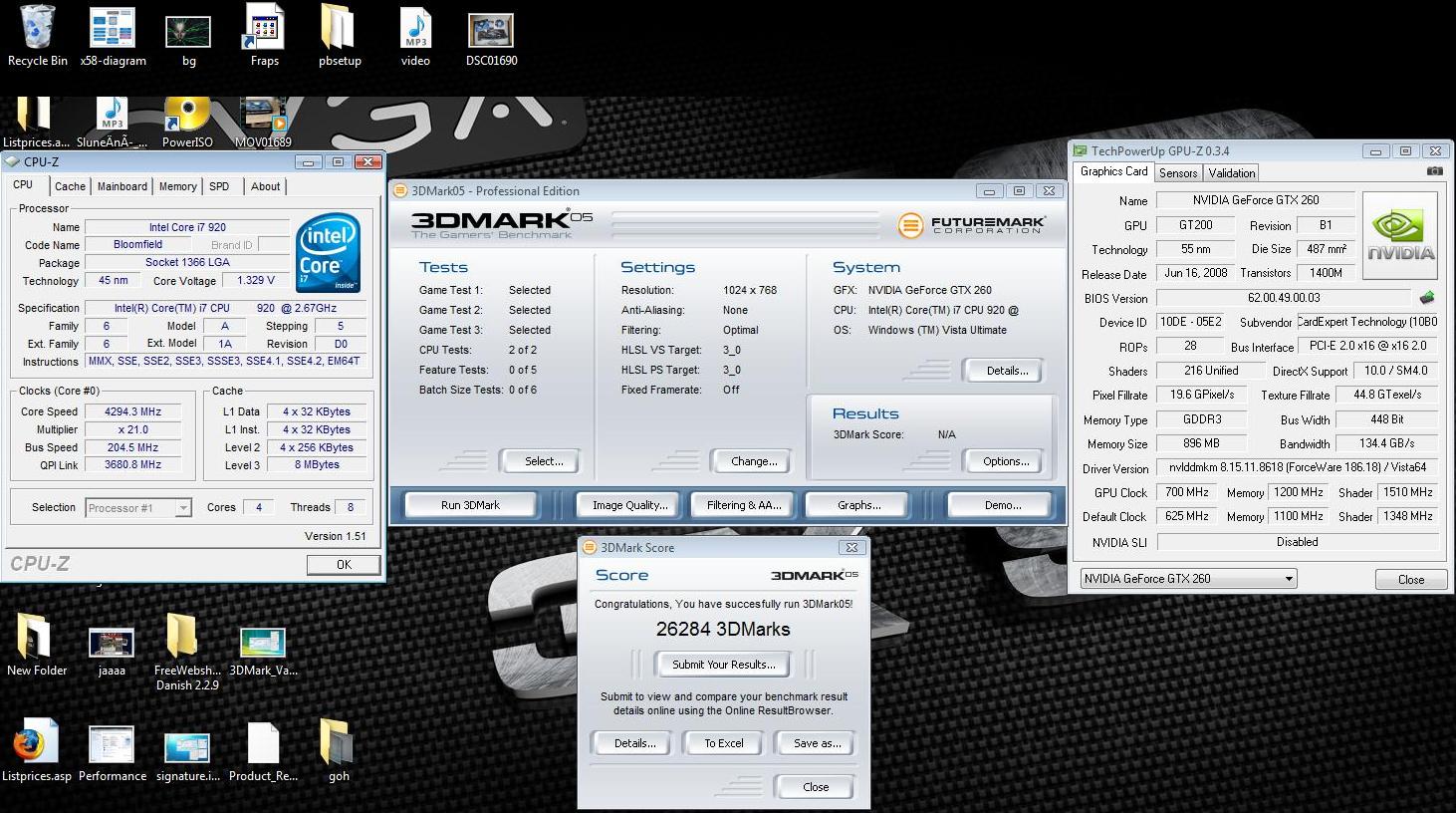Click the Intel Core i7 logo in CPU-Z
1456x813 pixels.
(328, 253)
